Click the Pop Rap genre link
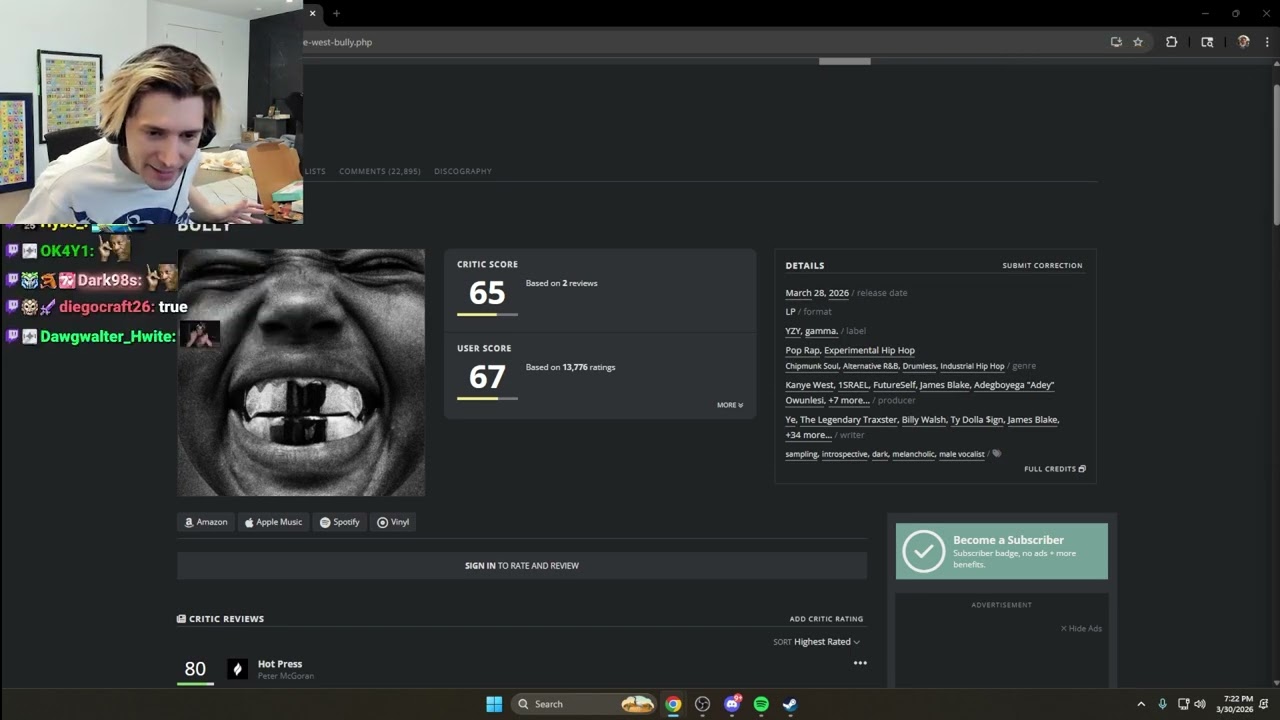 (x=802, y=351)
